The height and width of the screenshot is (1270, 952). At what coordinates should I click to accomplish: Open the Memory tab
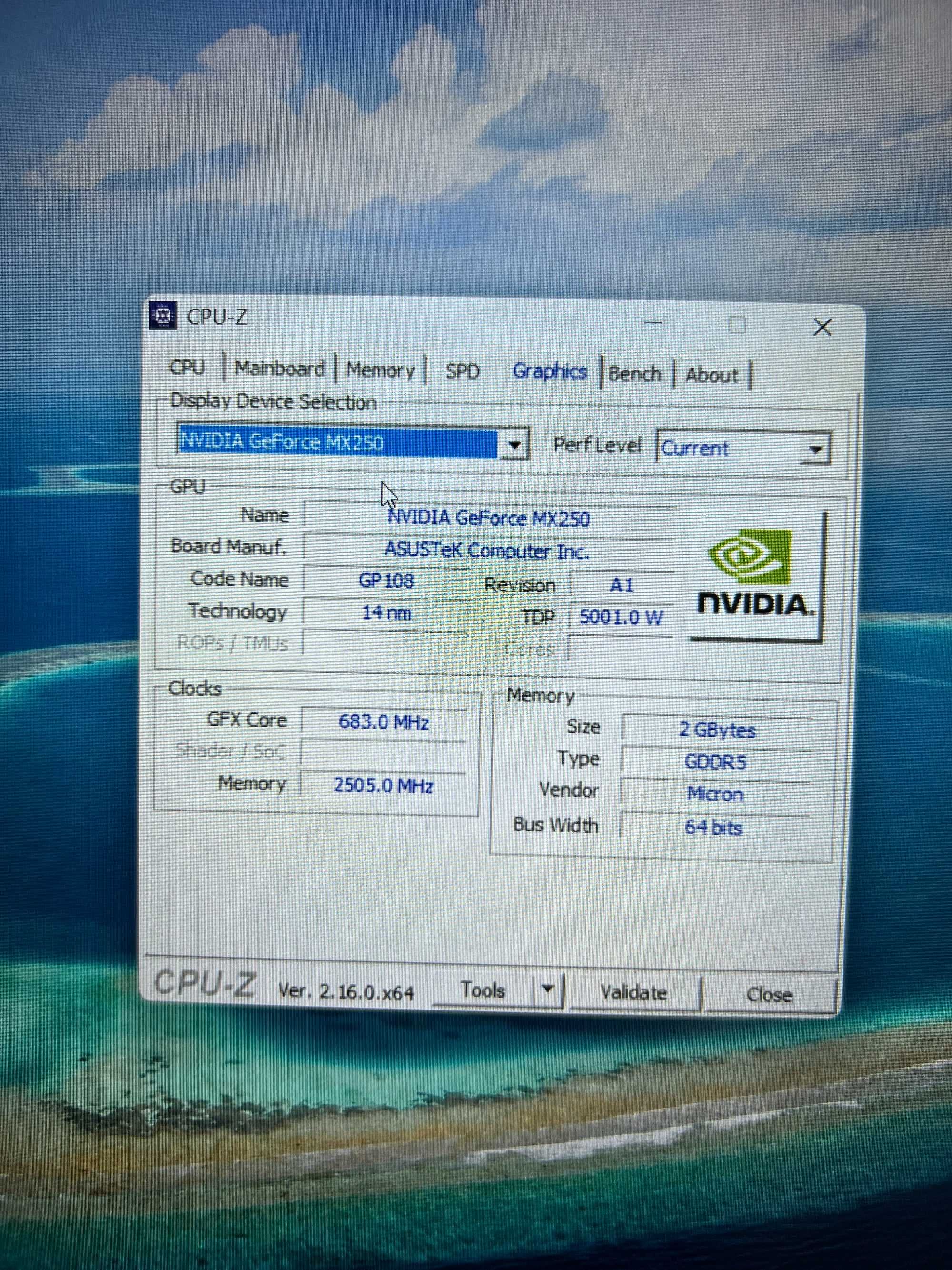380,370
